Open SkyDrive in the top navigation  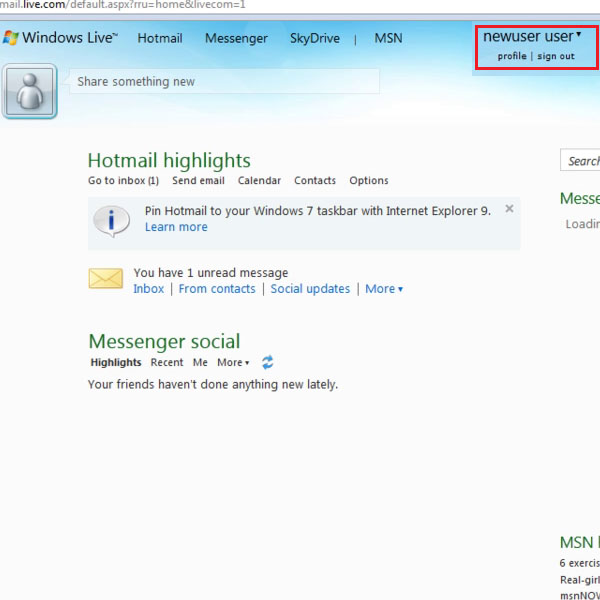pos(315,38)
